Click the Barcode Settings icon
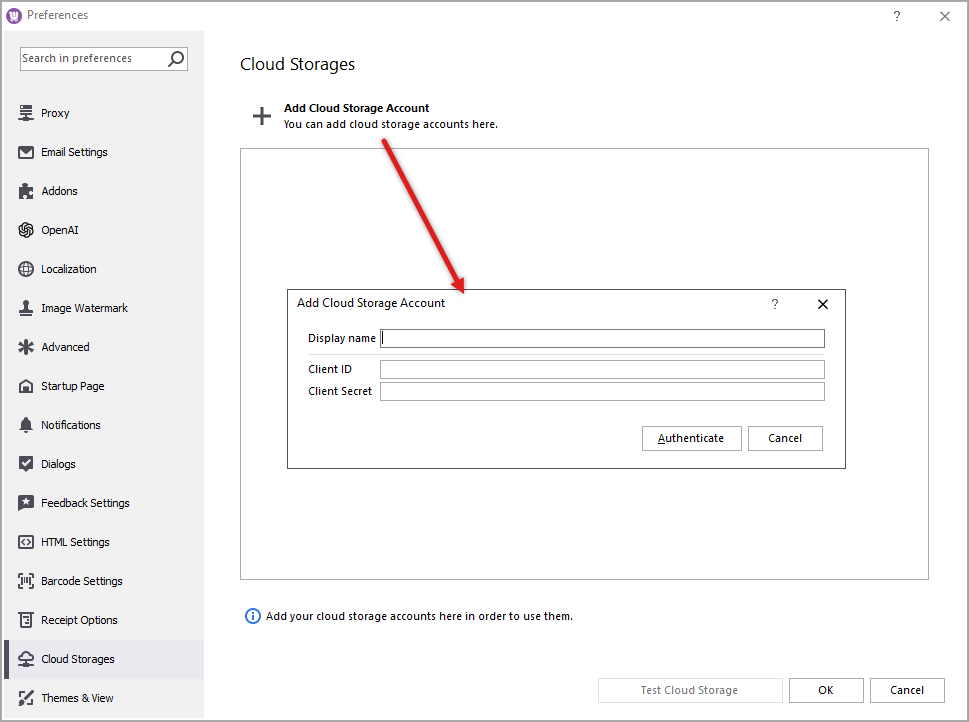 pos(25,580)
